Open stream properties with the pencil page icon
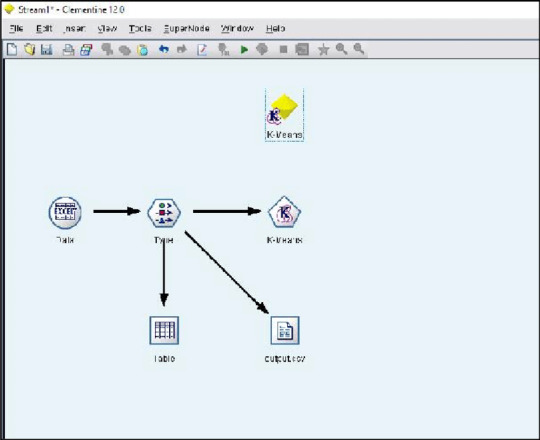 click(x=202, y=50)
